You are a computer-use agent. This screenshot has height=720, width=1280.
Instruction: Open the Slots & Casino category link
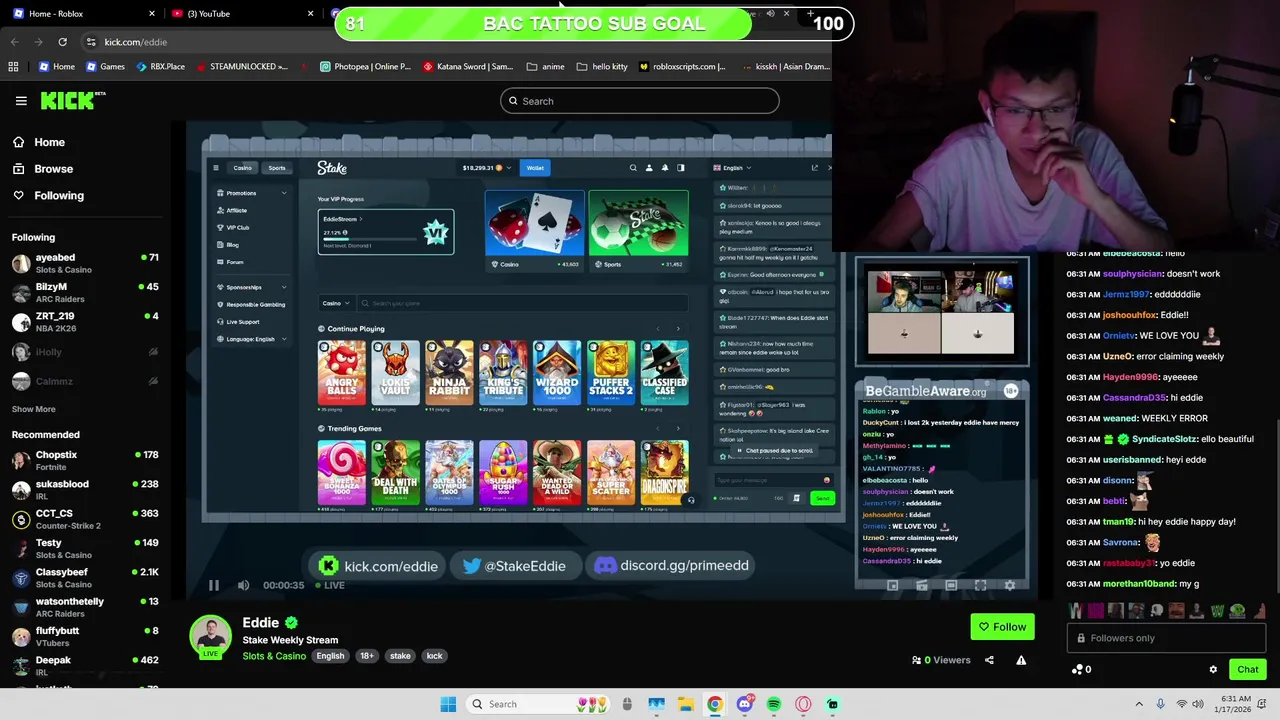click(x=274, y=656)
